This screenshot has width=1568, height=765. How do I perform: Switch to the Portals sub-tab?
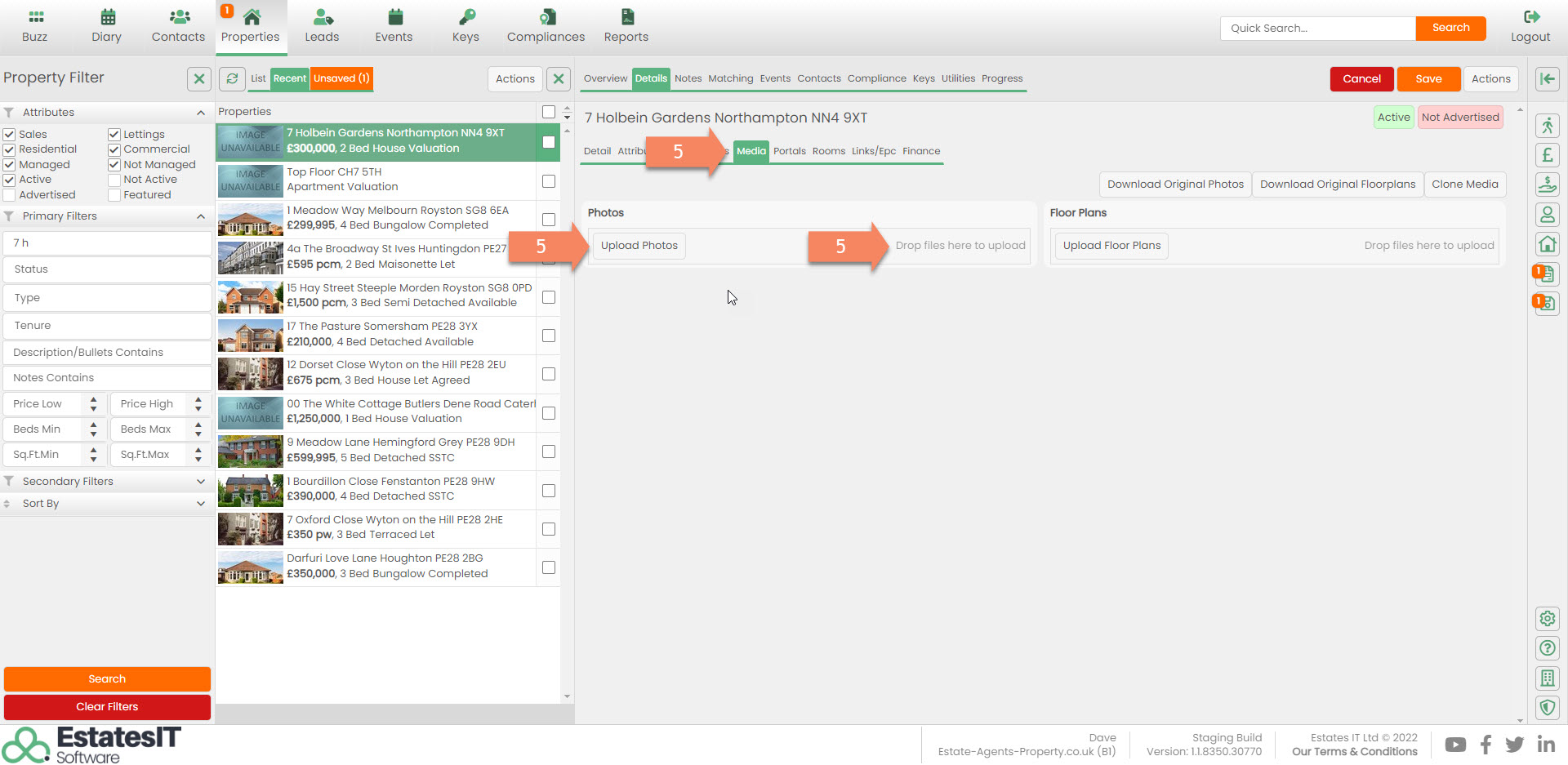coord(789,151)
